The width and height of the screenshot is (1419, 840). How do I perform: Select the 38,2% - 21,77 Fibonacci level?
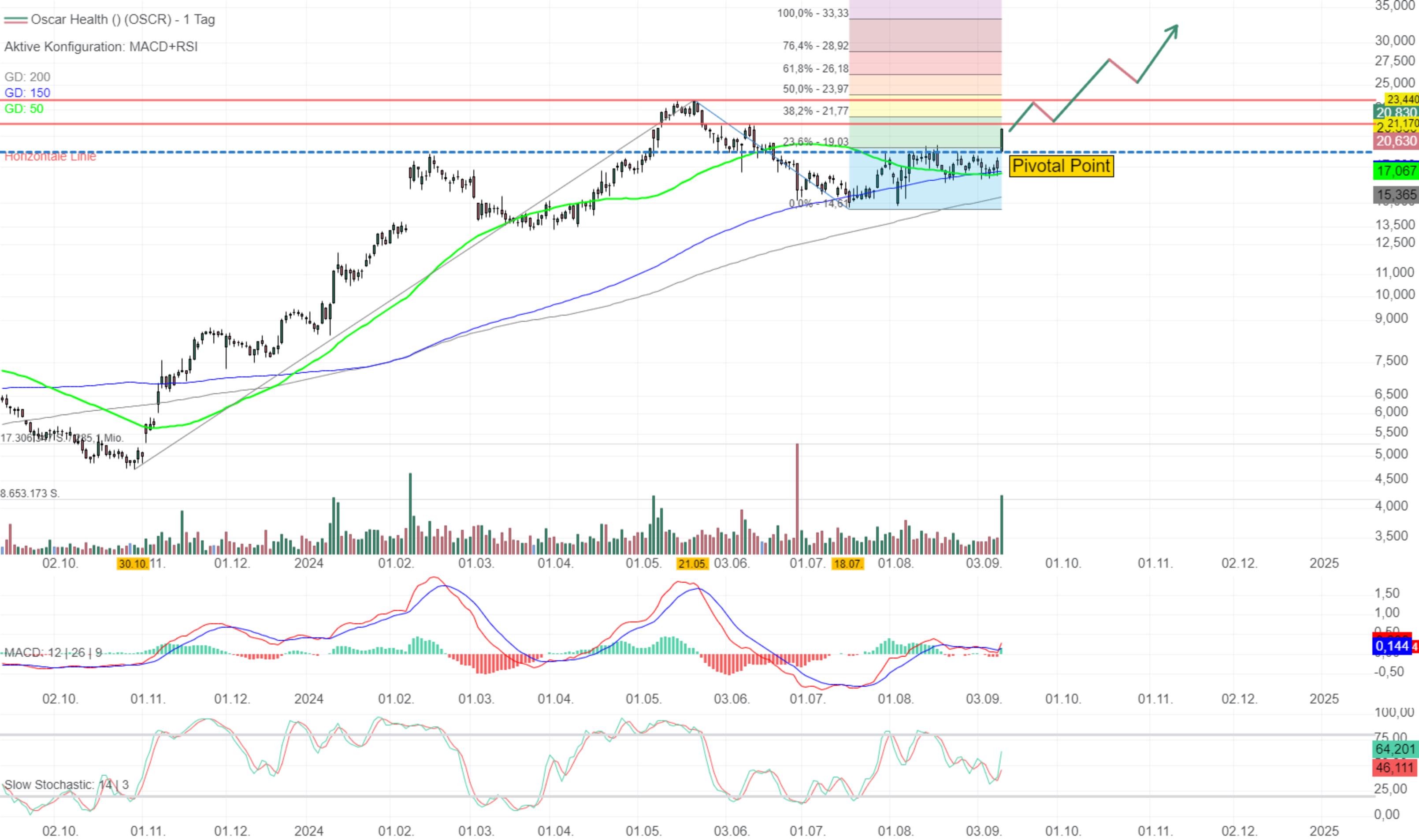tap(815, 111)
